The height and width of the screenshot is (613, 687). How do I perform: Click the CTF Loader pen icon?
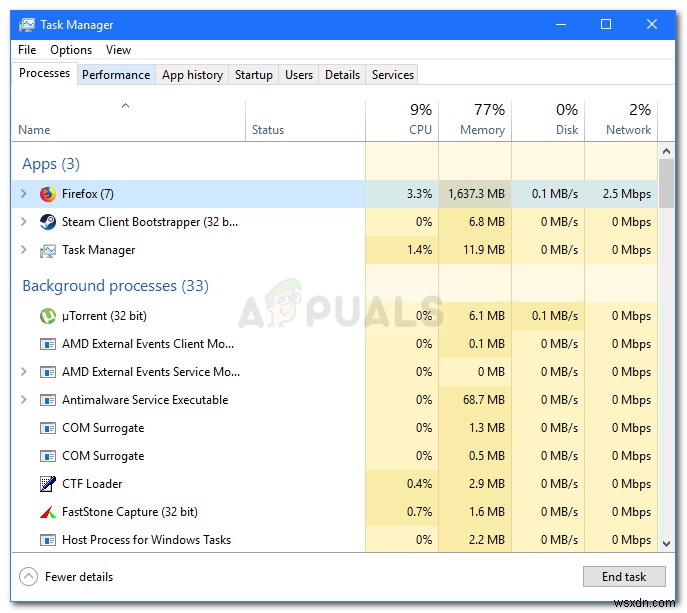click(48, 484)
